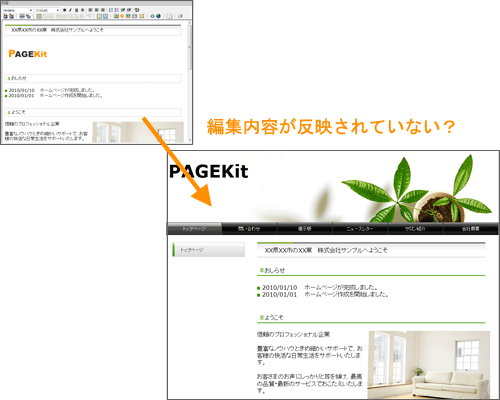Click the 2010/01/01 news entry on the website
Image resolution: width=500 pixels, height=400 pixels.
pos(322,295)
